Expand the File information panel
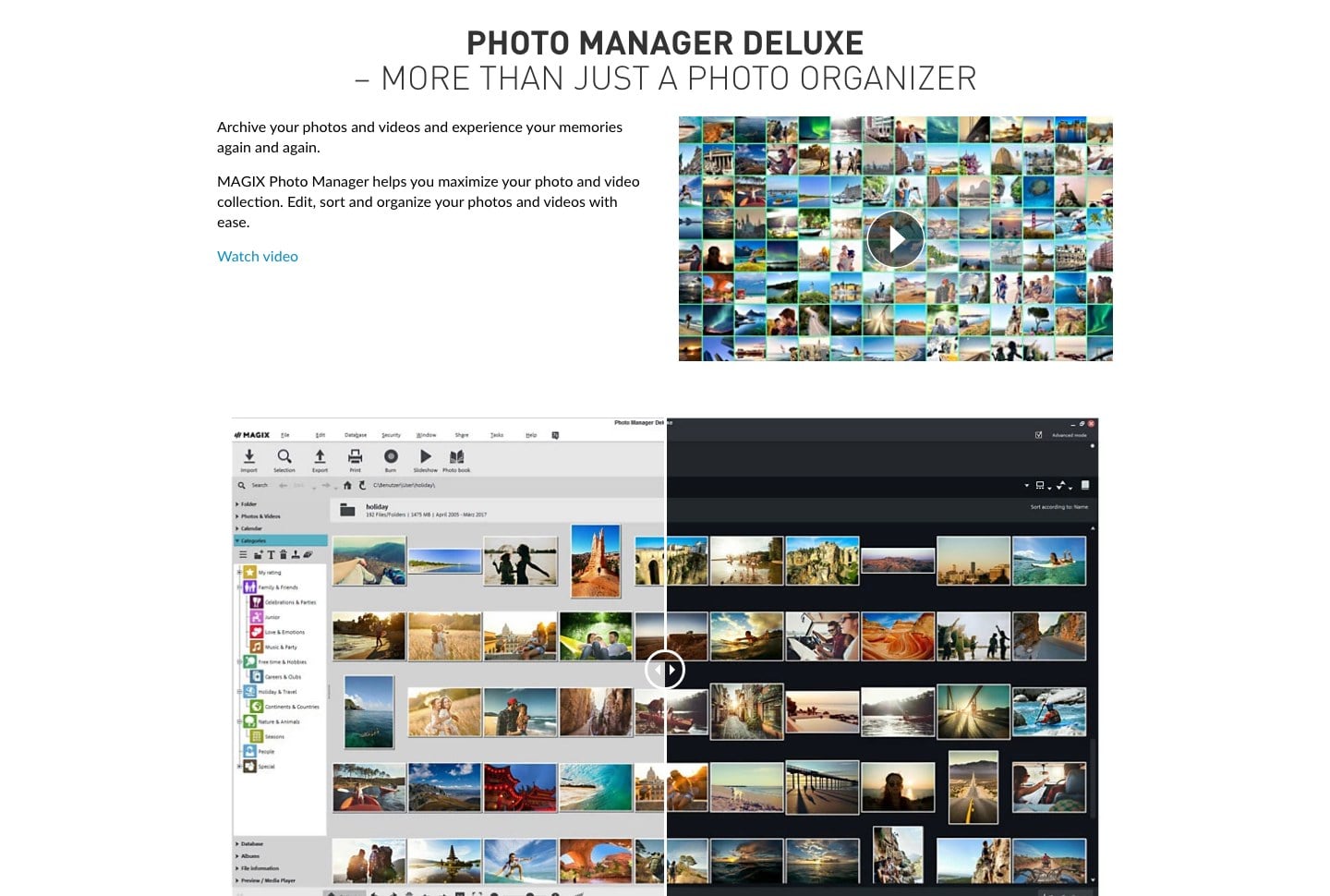This screenshot has width=1330, height=896. click(x=258, y=868)
